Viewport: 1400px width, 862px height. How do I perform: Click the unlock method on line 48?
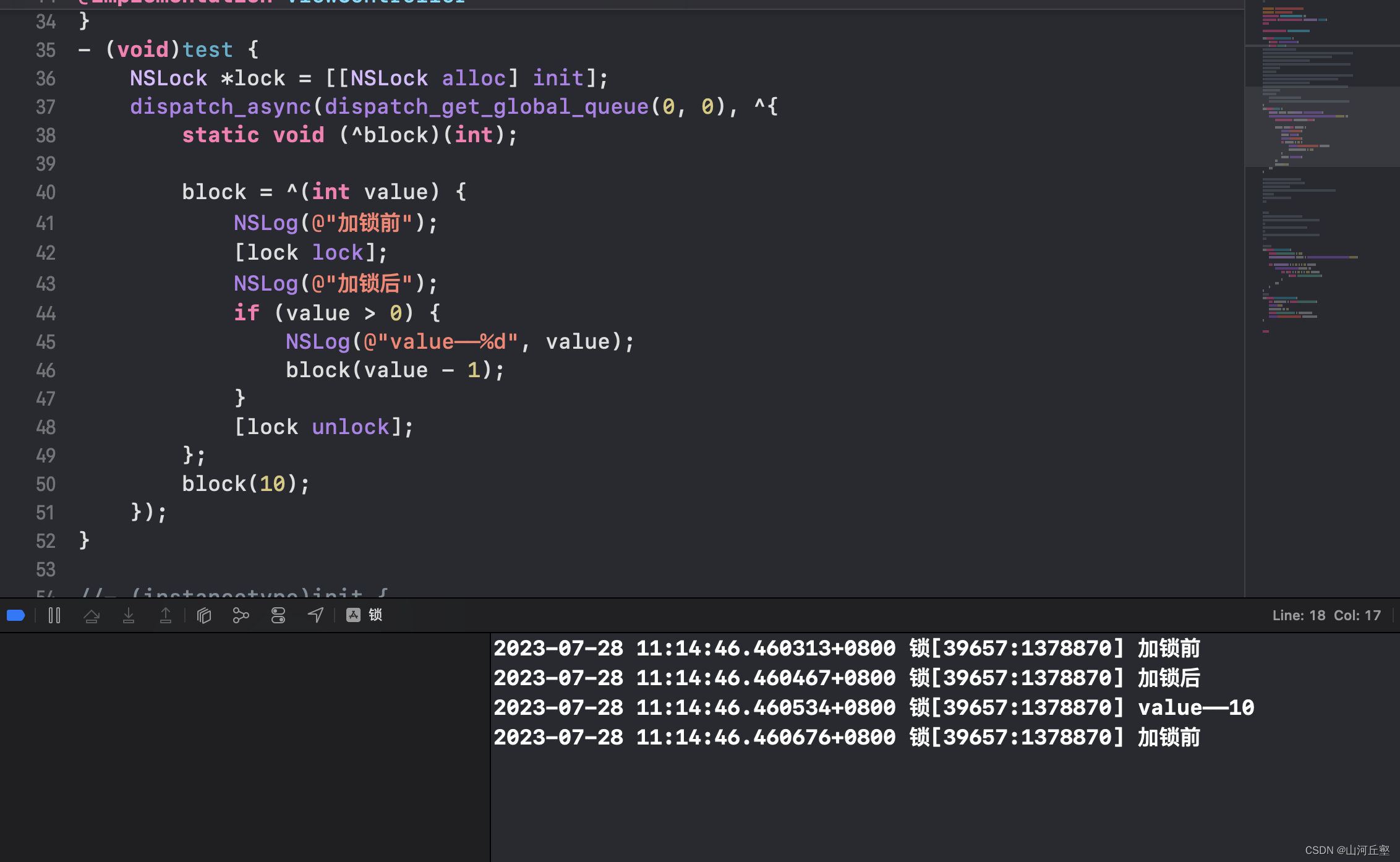tap(351, 427)
